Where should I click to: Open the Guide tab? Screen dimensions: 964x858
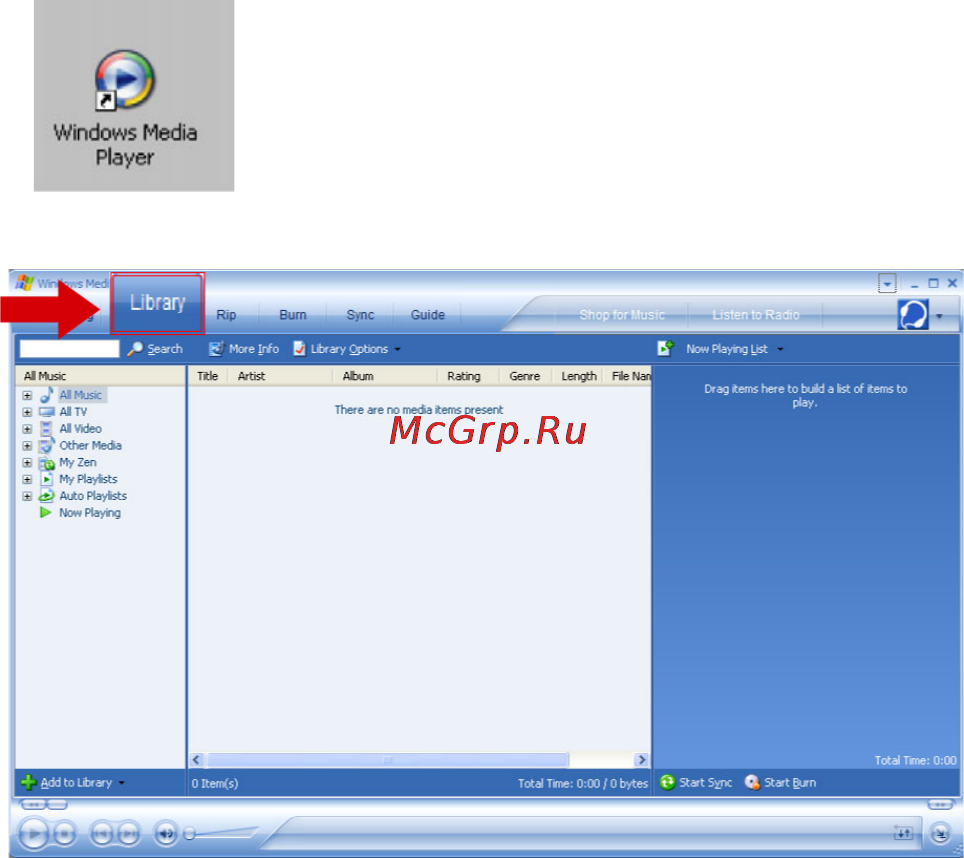(428, 315)
